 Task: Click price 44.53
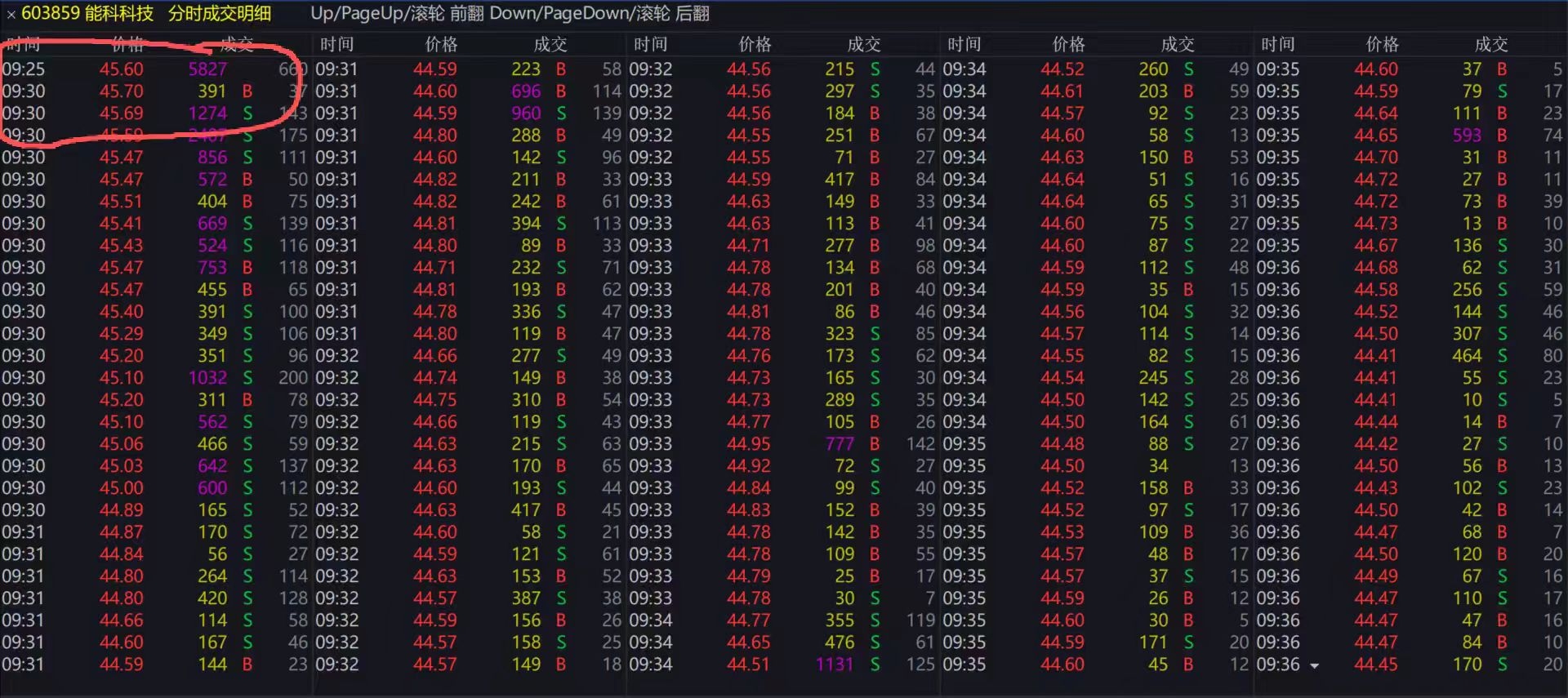click(1062, 532)
